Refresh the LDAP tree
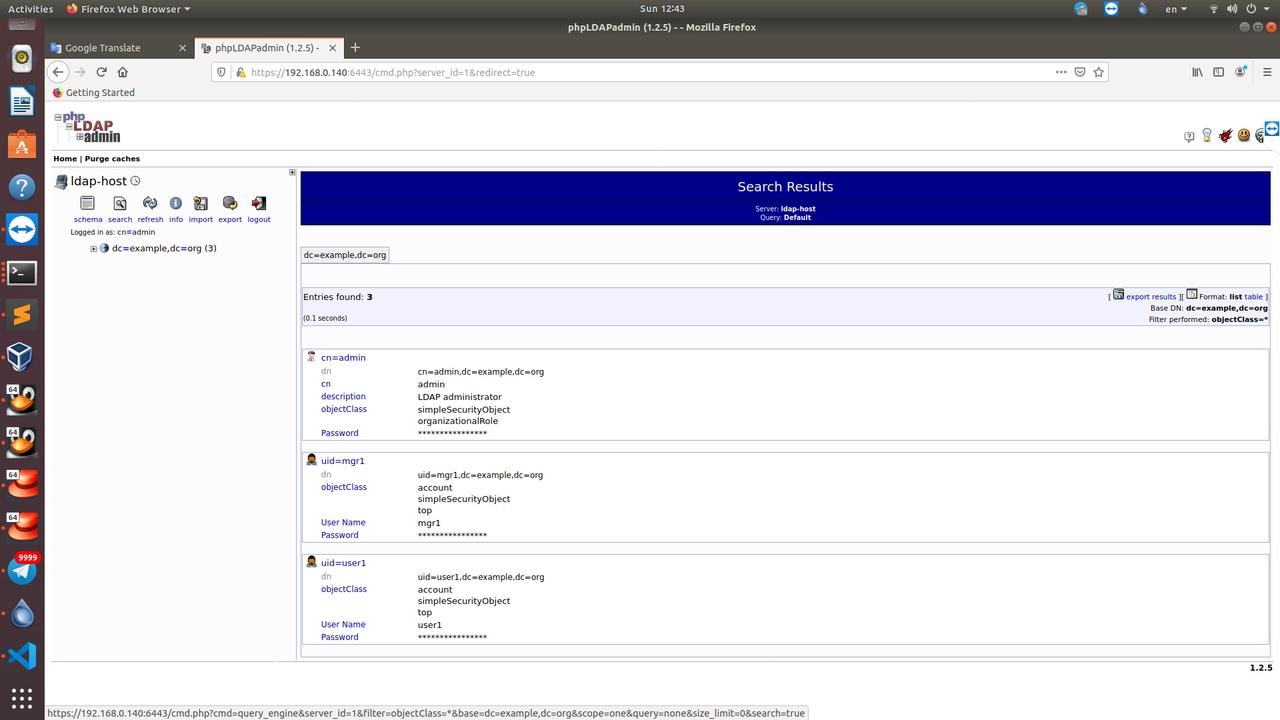 pyautogui.click(x=150, y=204)
